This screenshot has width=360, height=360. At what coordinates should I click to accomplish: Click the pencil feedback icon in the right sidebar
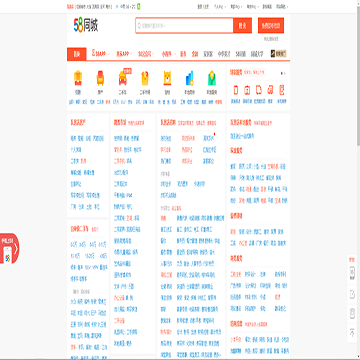[352, 294]
